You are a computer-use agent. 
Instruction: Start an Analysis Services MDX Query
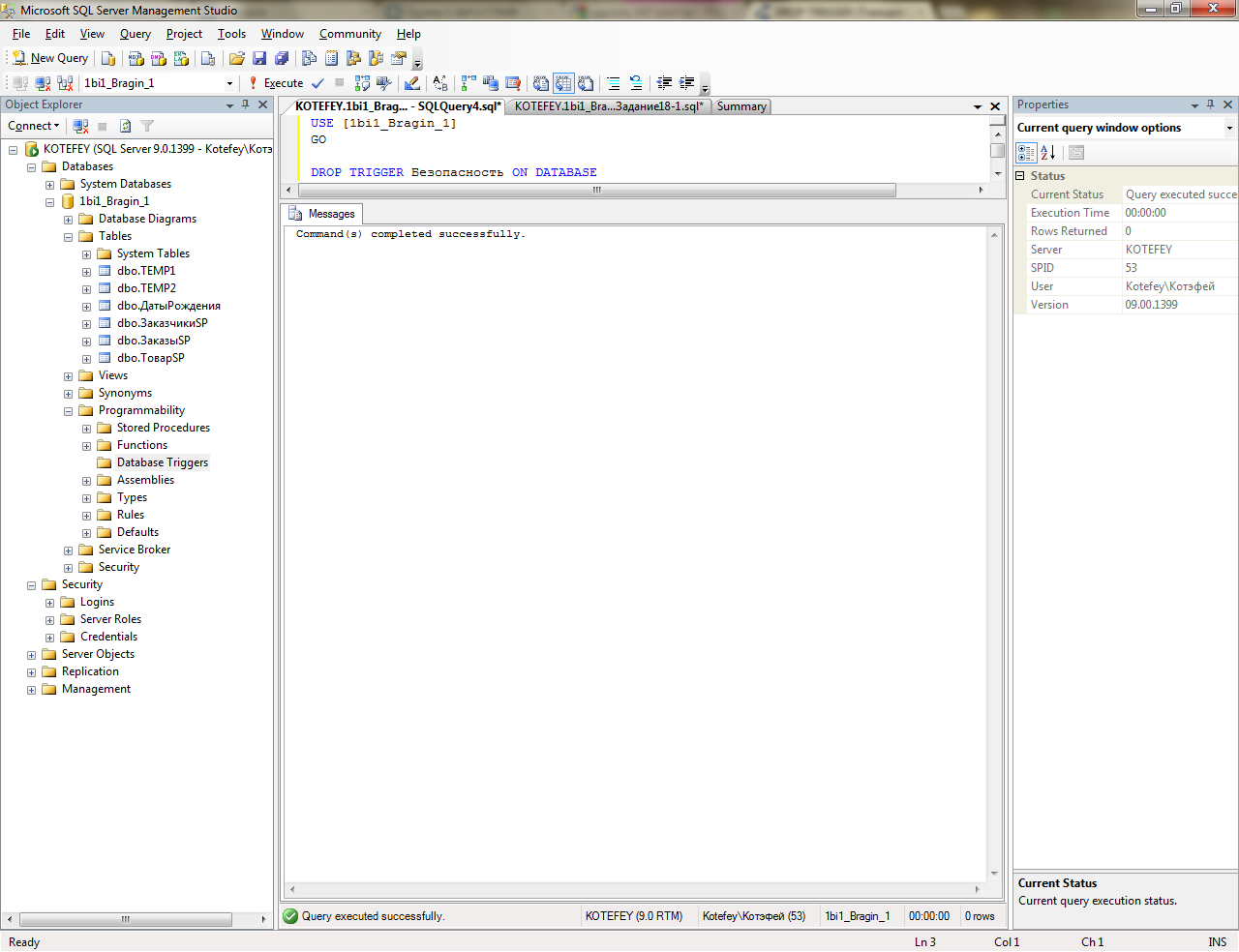[136, 58]
